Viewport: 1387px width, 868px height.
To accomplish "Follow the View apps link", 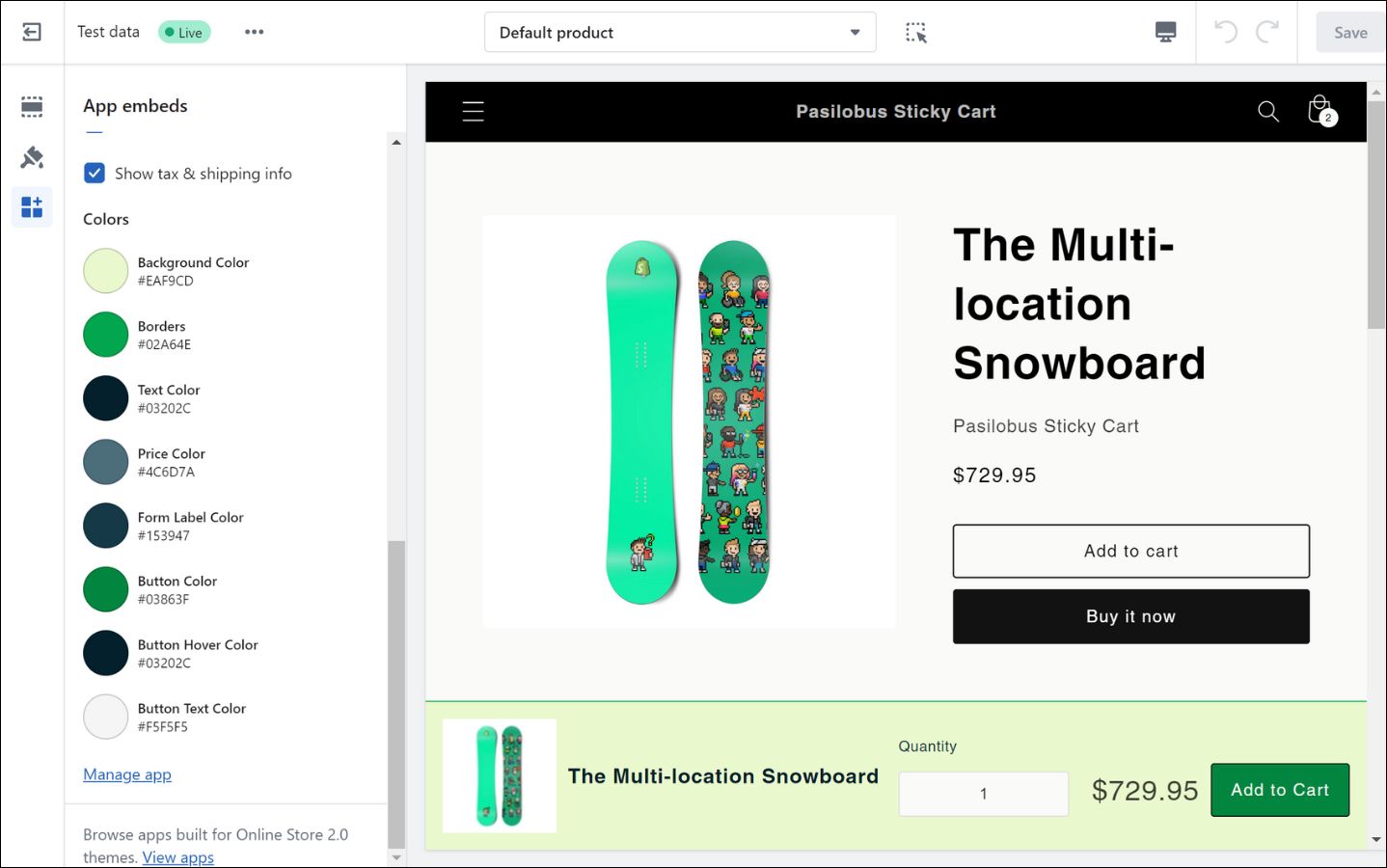I will click(178, 857).
